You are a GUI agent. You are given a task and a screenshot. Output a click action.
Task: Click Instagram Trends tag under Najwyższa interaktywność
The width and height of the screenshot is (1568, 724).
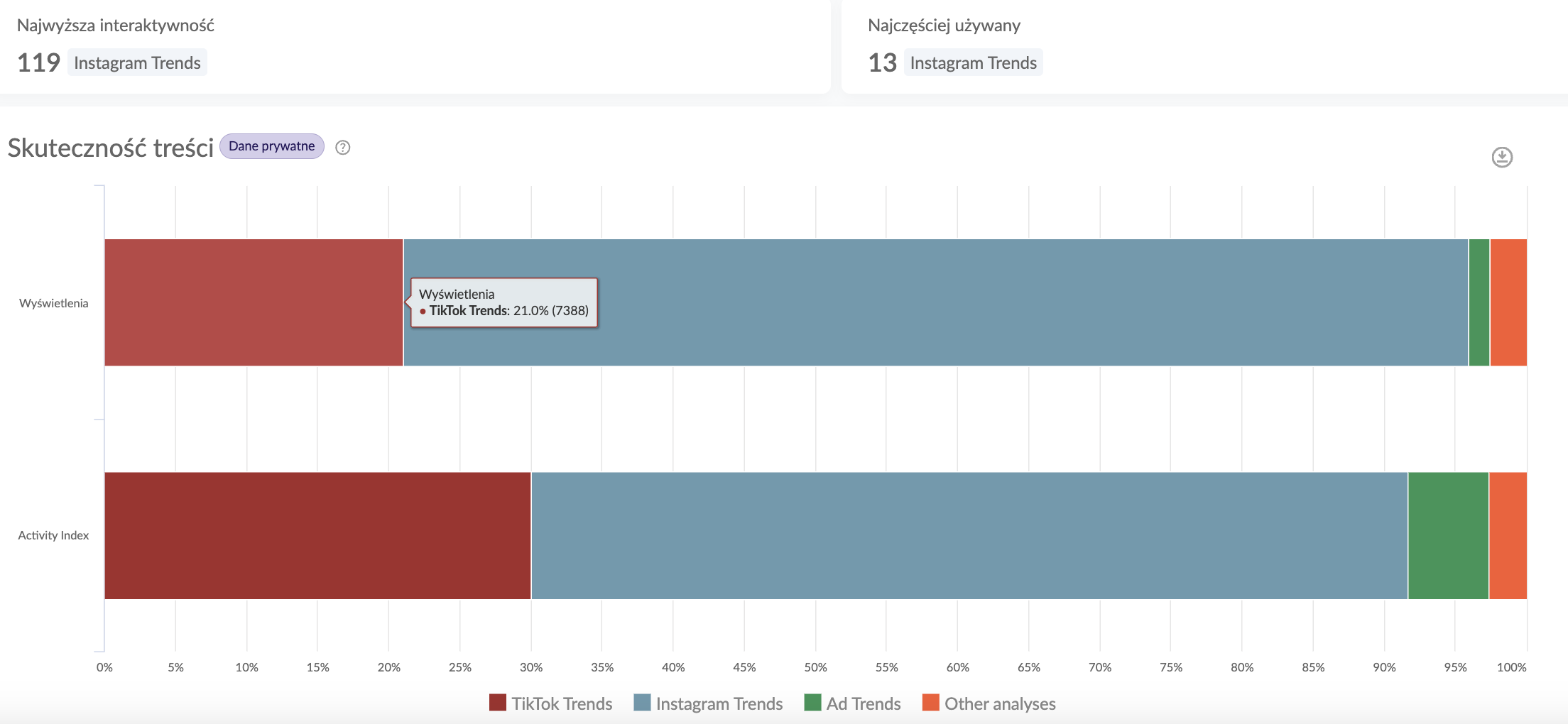point(137,62)
